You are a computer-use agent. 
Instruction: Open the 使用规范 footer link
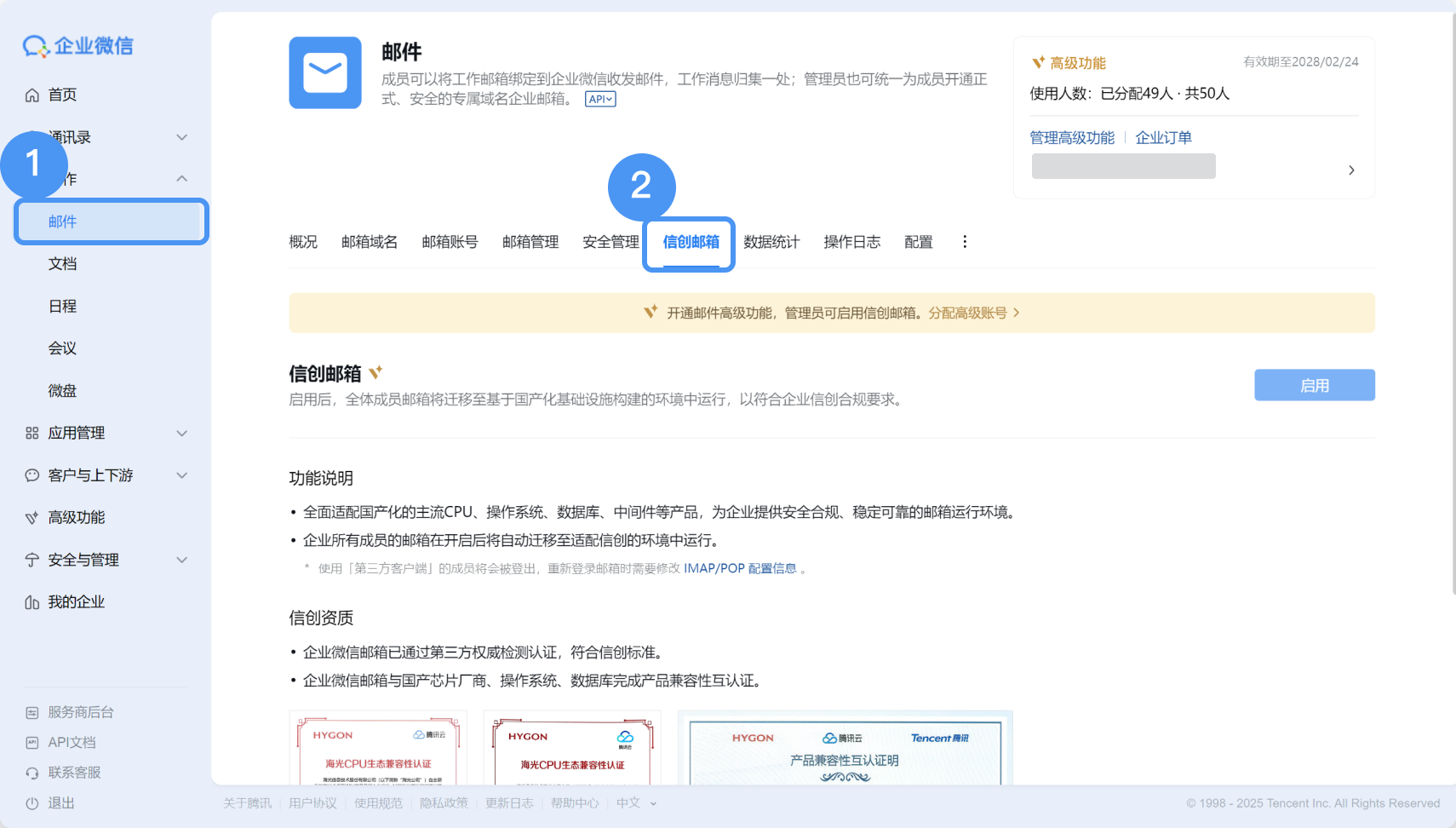378,803
